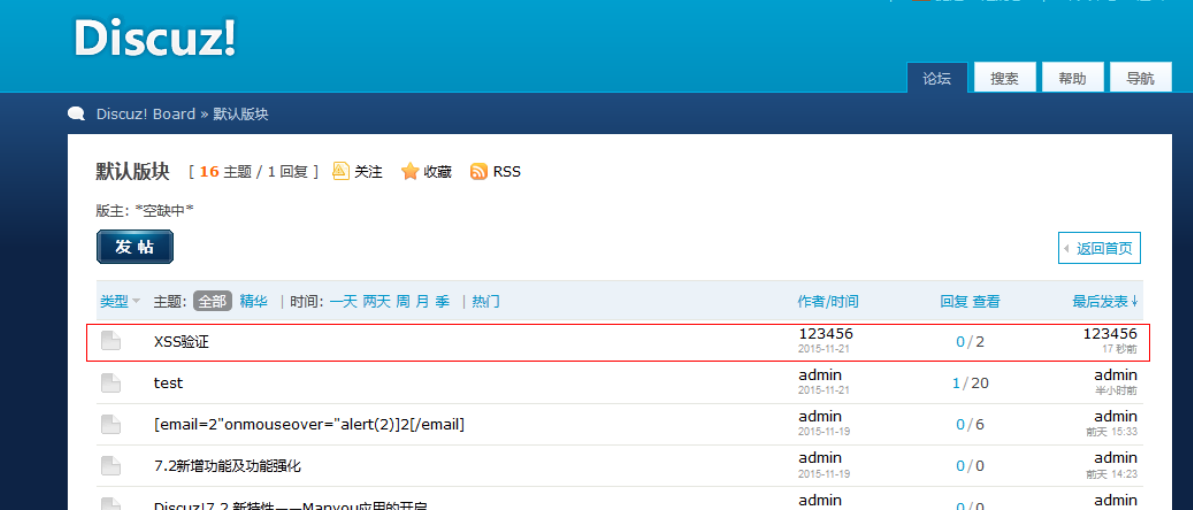This screenshot has height=510, width=1193.
Task: Click the orange RSS feed icon
Action: [479, 171]
